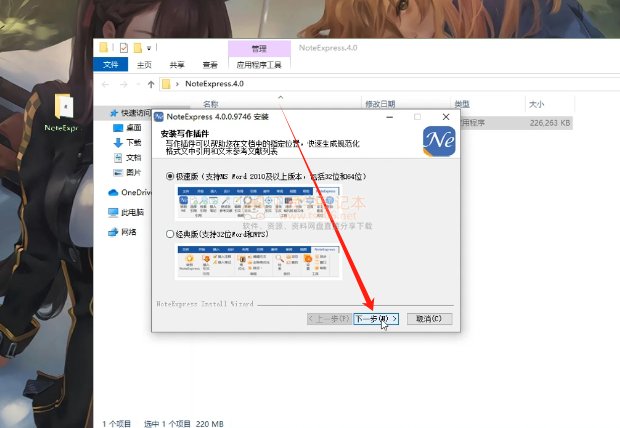Click the quick access toolbar folder icon
620x428 pixels.
(x=104, y=48)
